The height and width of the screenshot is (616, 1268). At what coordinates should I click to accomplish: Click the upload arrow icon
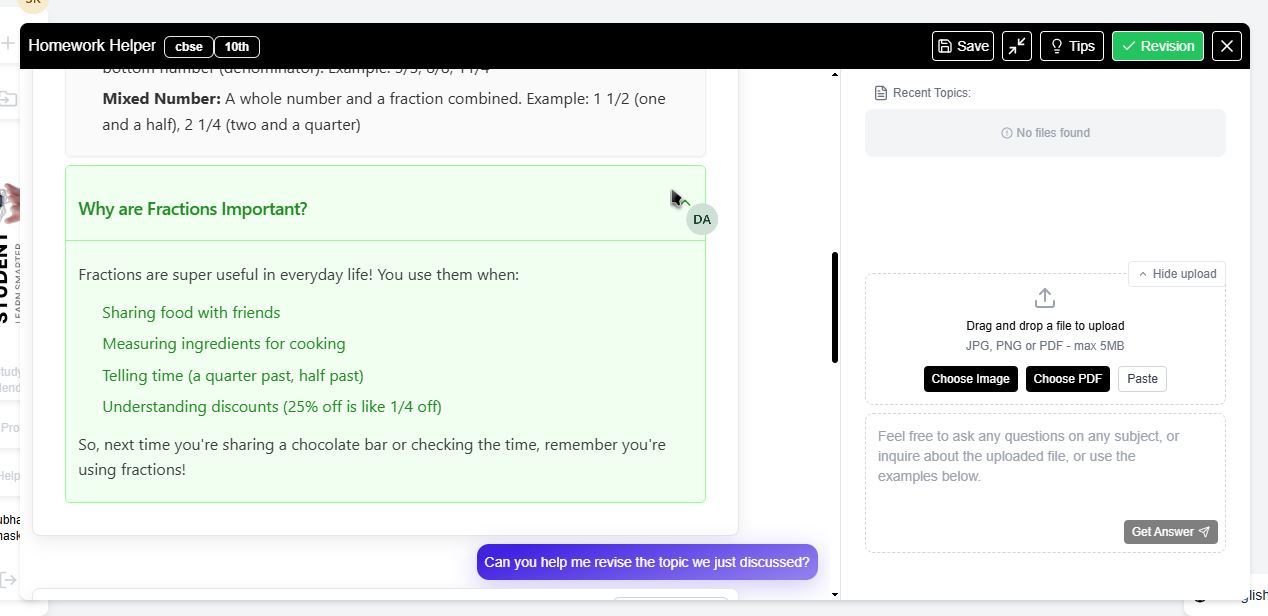(1045, 298)
